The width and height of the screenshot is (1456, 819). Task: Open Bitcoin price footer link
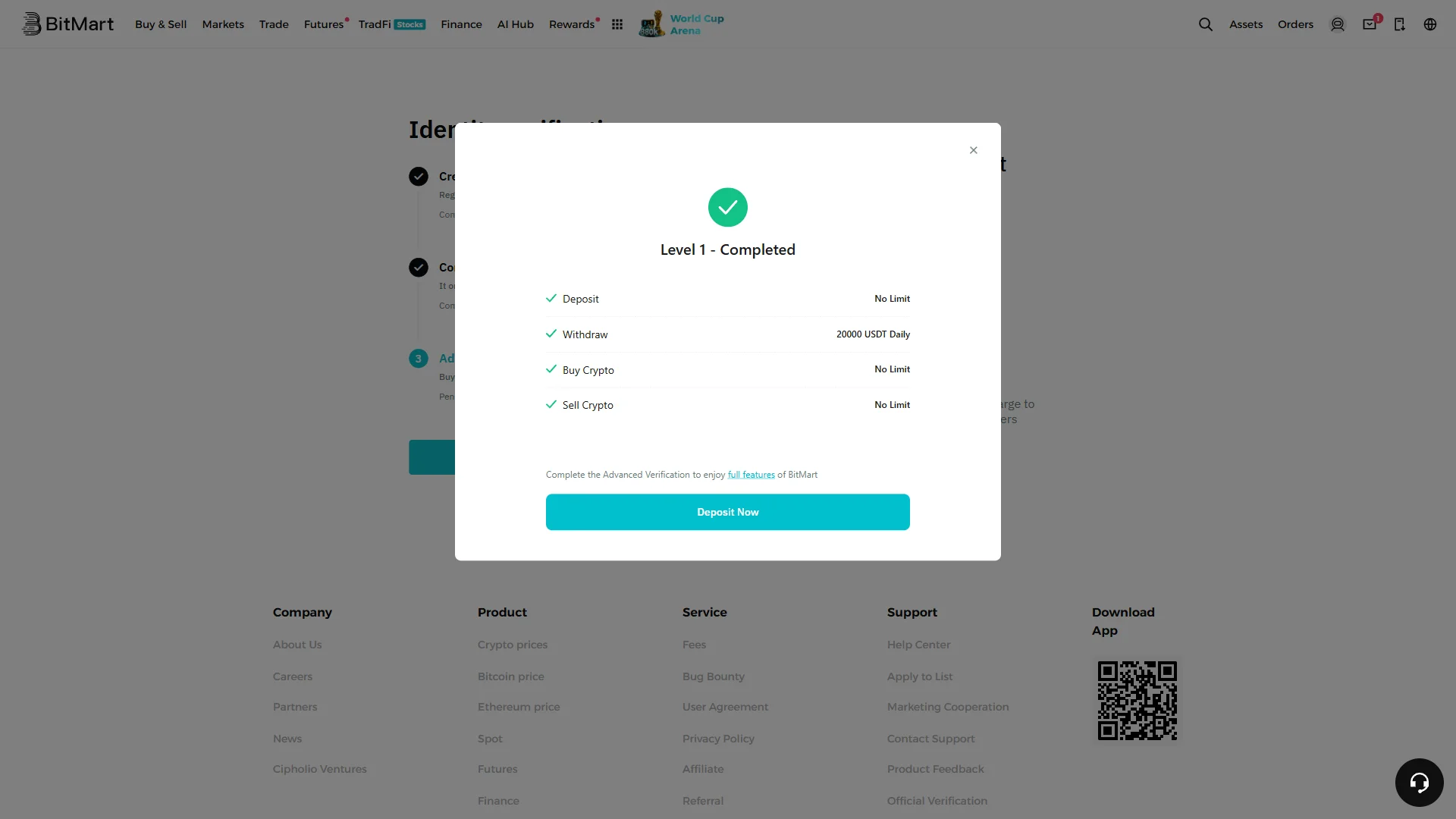[x=511, y=676]
